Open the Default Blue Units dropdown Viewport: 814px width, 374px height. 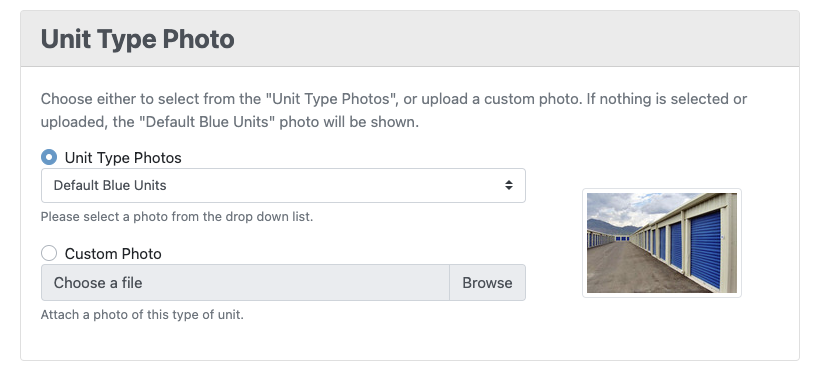[283, 185]
